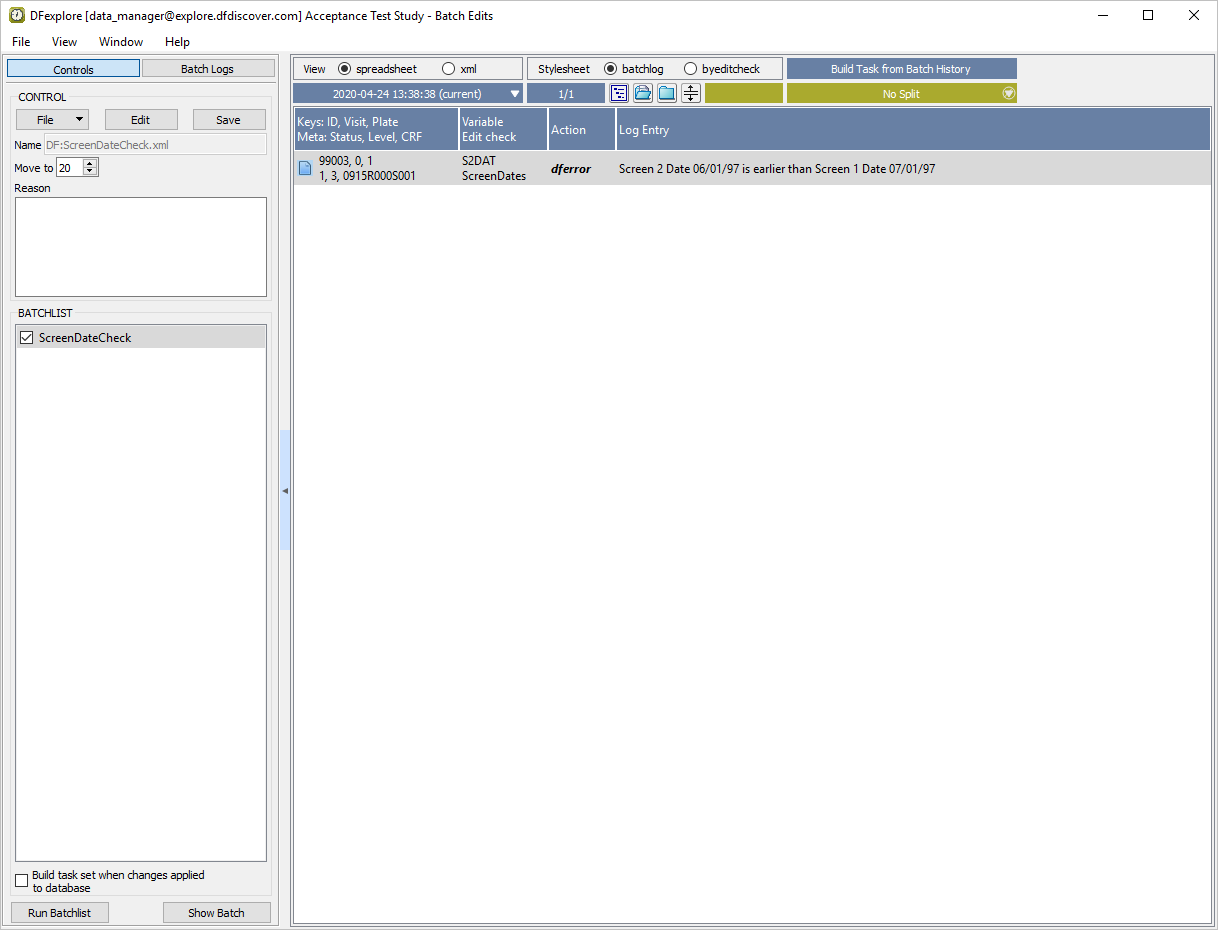This screenshot has height=930, width=1218.
Task: Open the File dropdown button in Control
Action: click(x=52, y=120)
